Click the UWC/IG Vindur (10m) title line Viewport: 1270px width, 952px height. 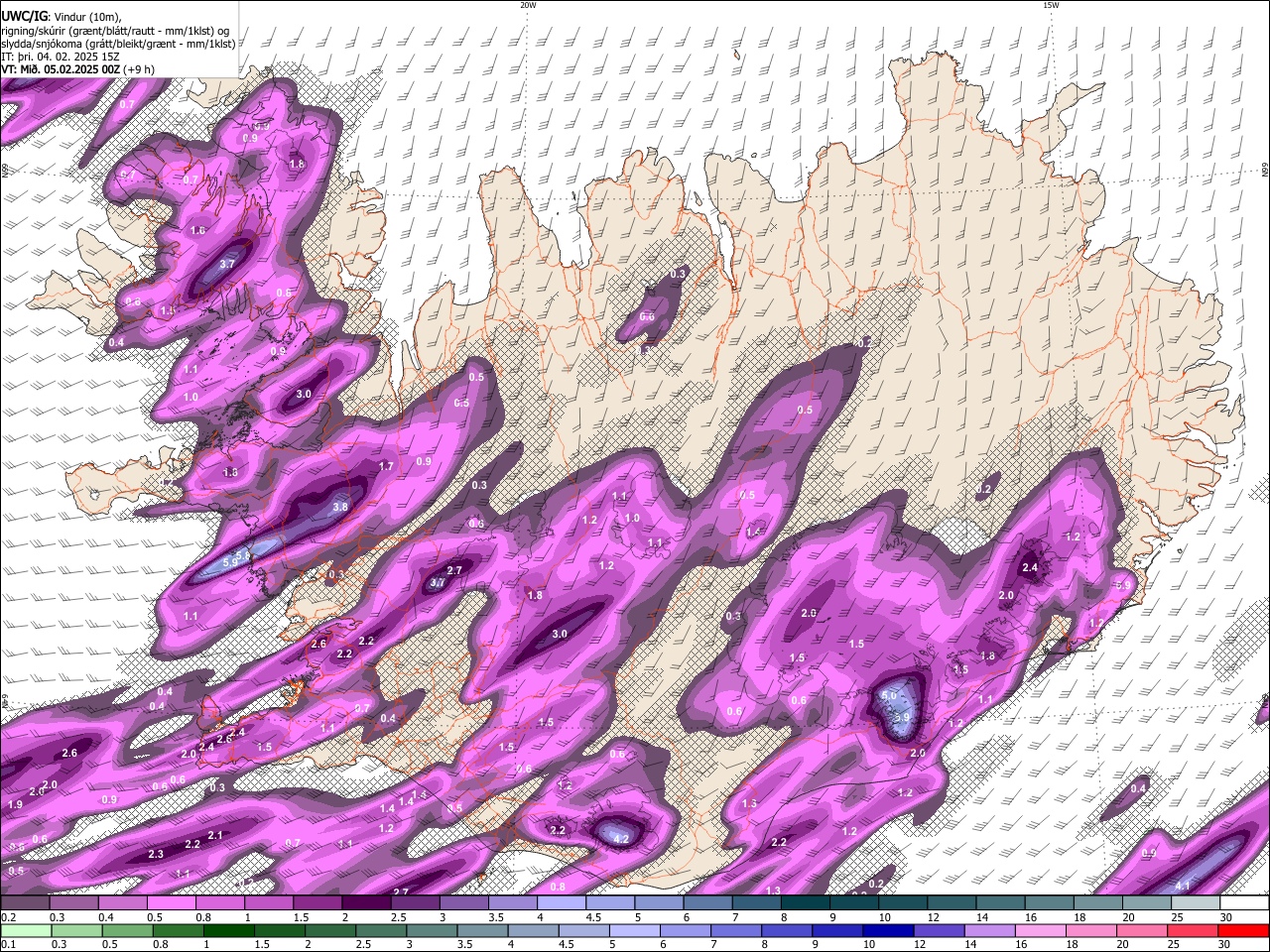point(61,17)
